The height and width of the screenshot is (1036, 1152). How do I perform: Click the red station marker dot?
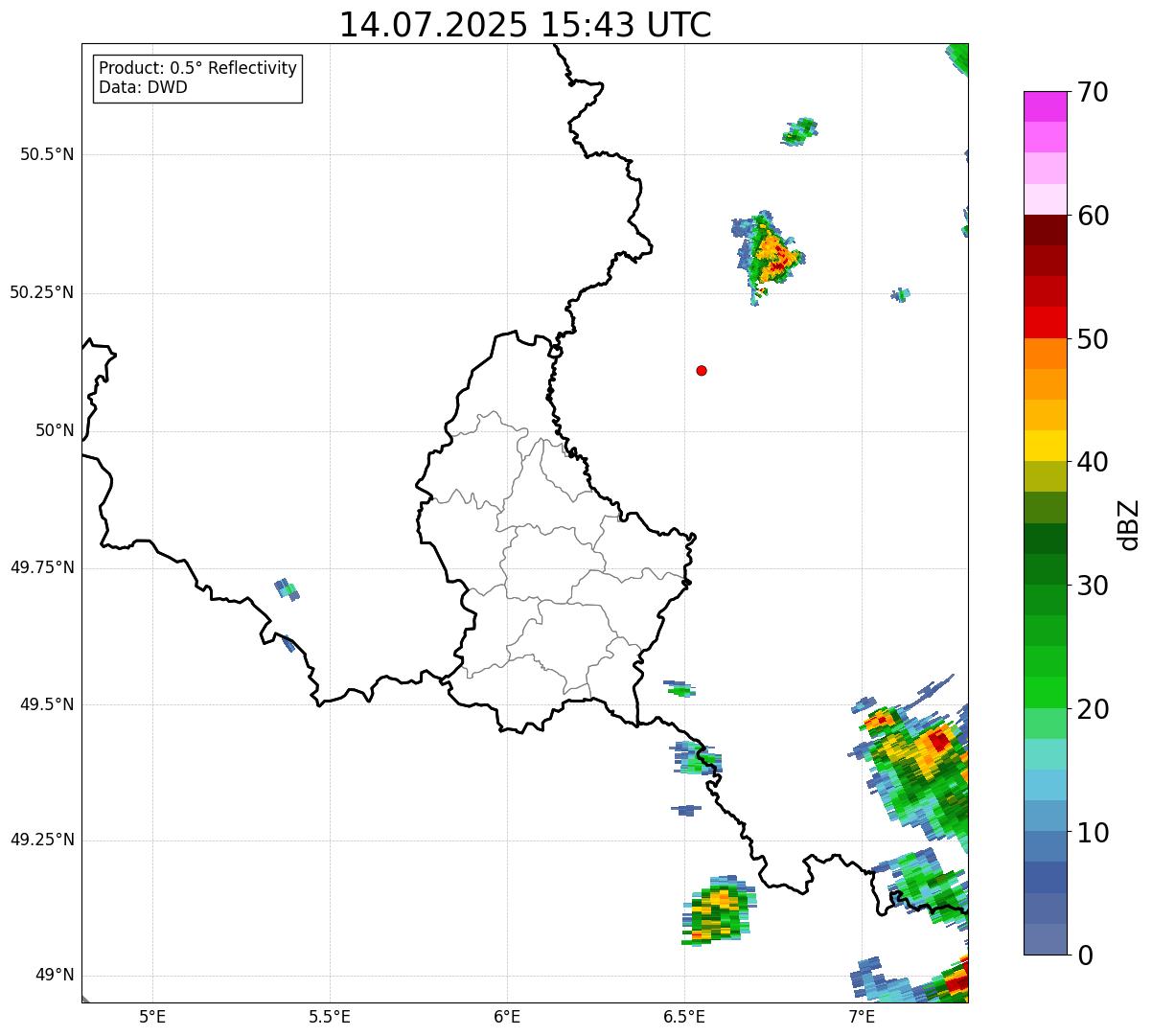(x=702, y=370)
